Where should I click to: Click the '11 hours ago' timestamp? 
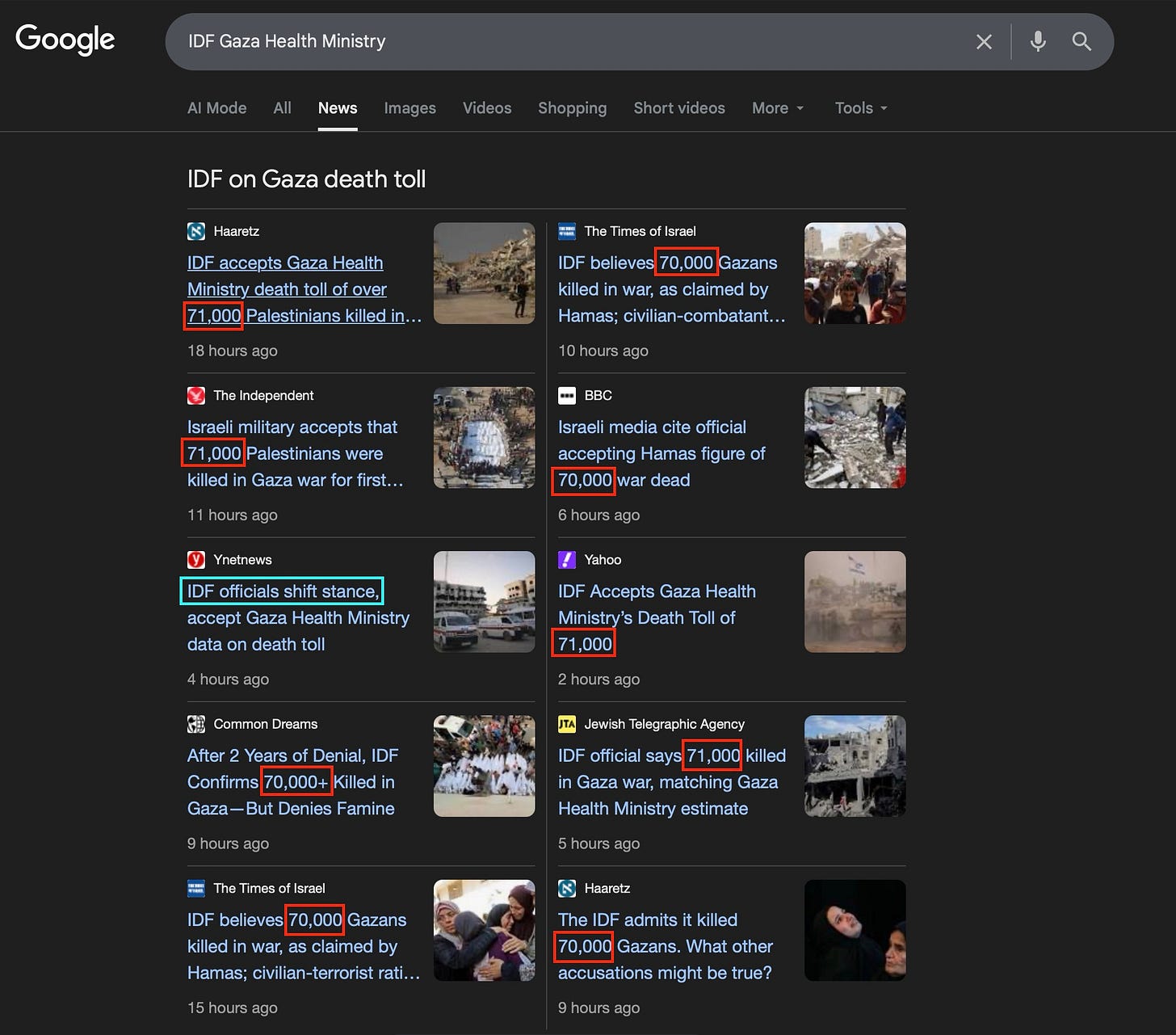(x=233, y=515)
